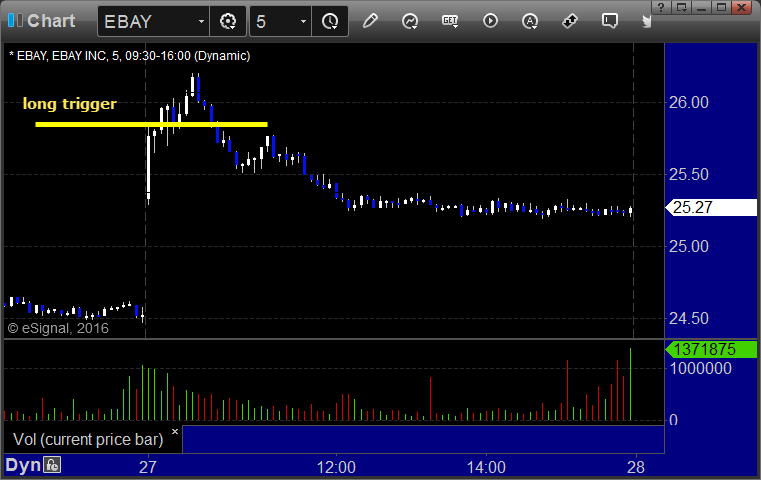Click the 12:00 time axis label

[336, 467]
